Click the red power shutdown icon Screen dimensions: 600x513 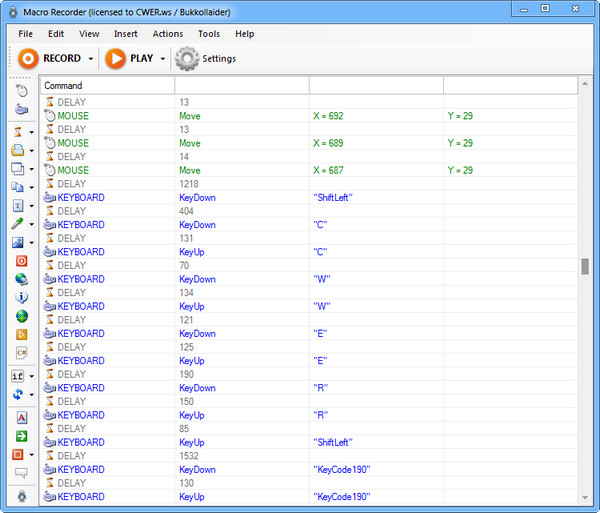coord(21,261)
